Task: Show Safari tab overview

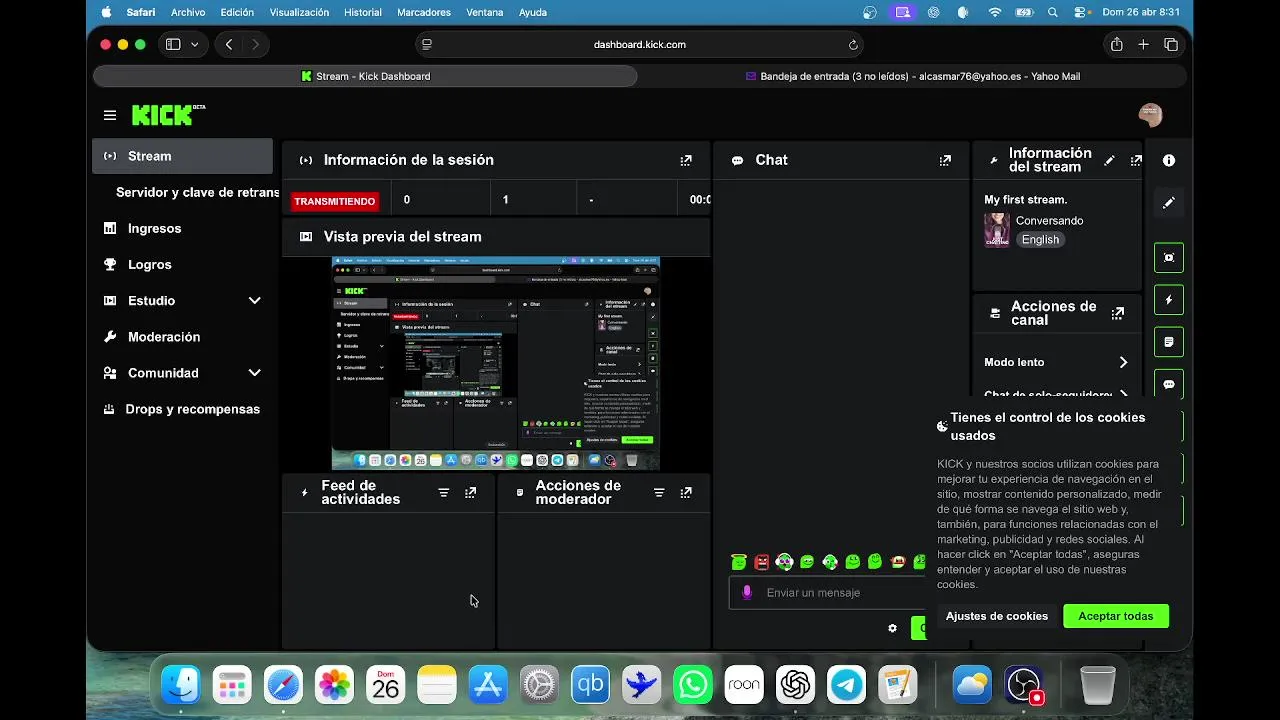Action: point(1171,44)
